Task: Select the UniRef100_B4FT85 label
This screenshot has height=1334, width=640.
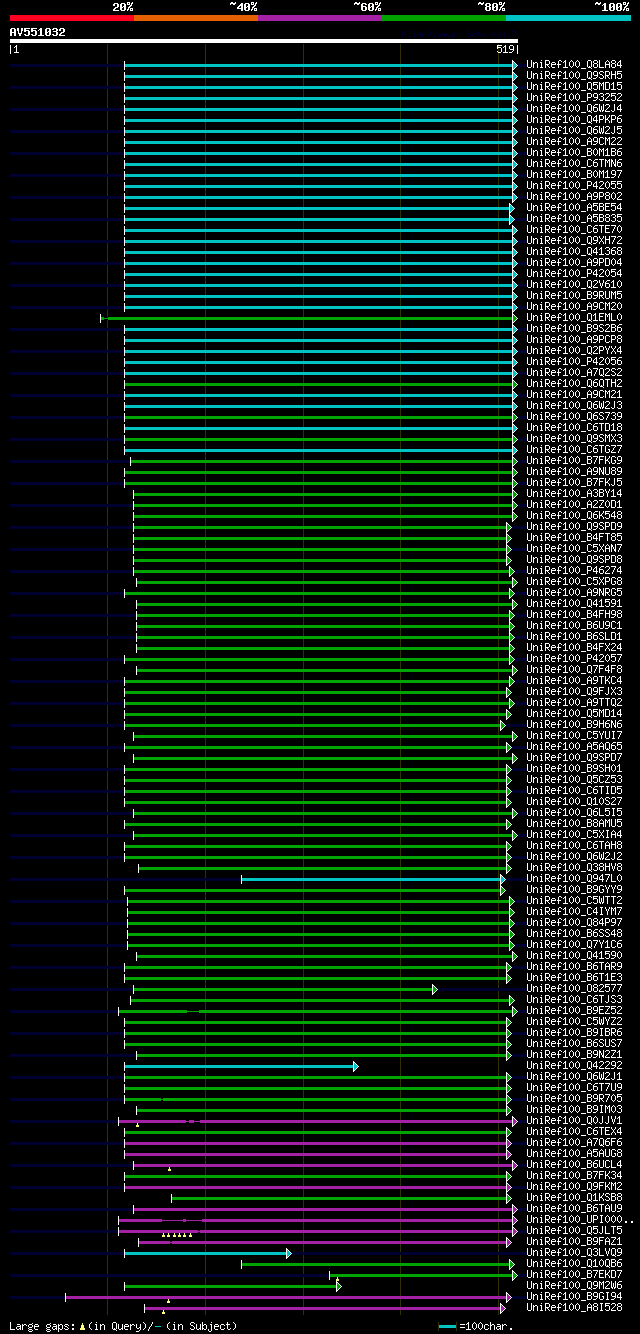Action: point(574,538)
